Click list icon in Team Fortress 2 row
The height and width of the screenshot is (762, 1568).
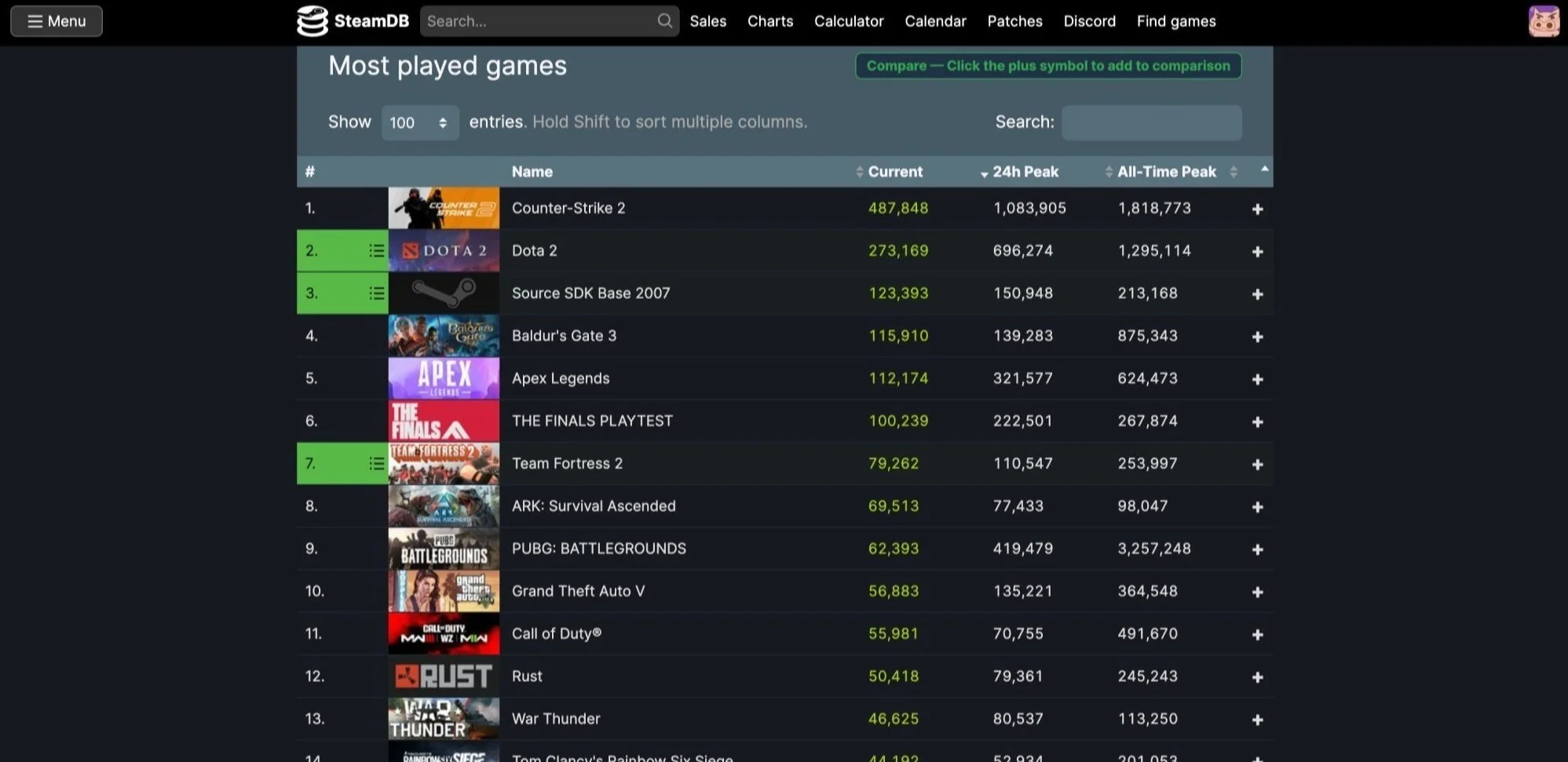(x=376, y=463)
